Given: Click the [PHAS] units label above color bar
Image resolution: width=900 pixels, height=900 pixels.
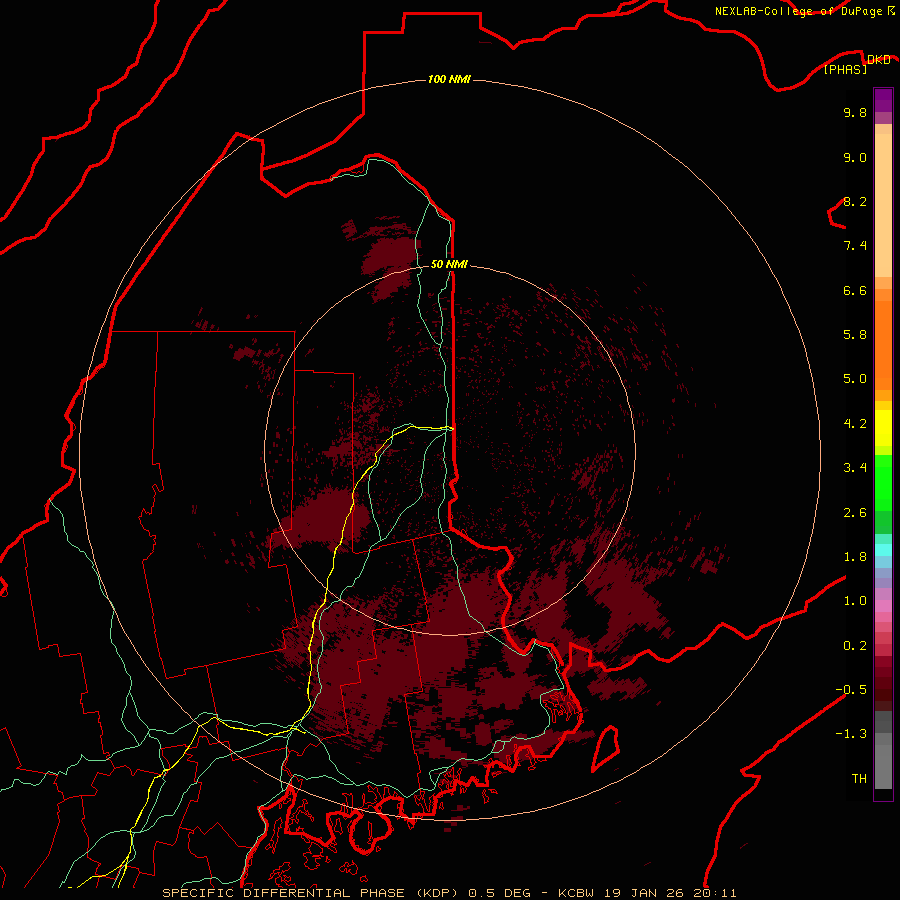Looking at the screenshot, I should 845,69.
